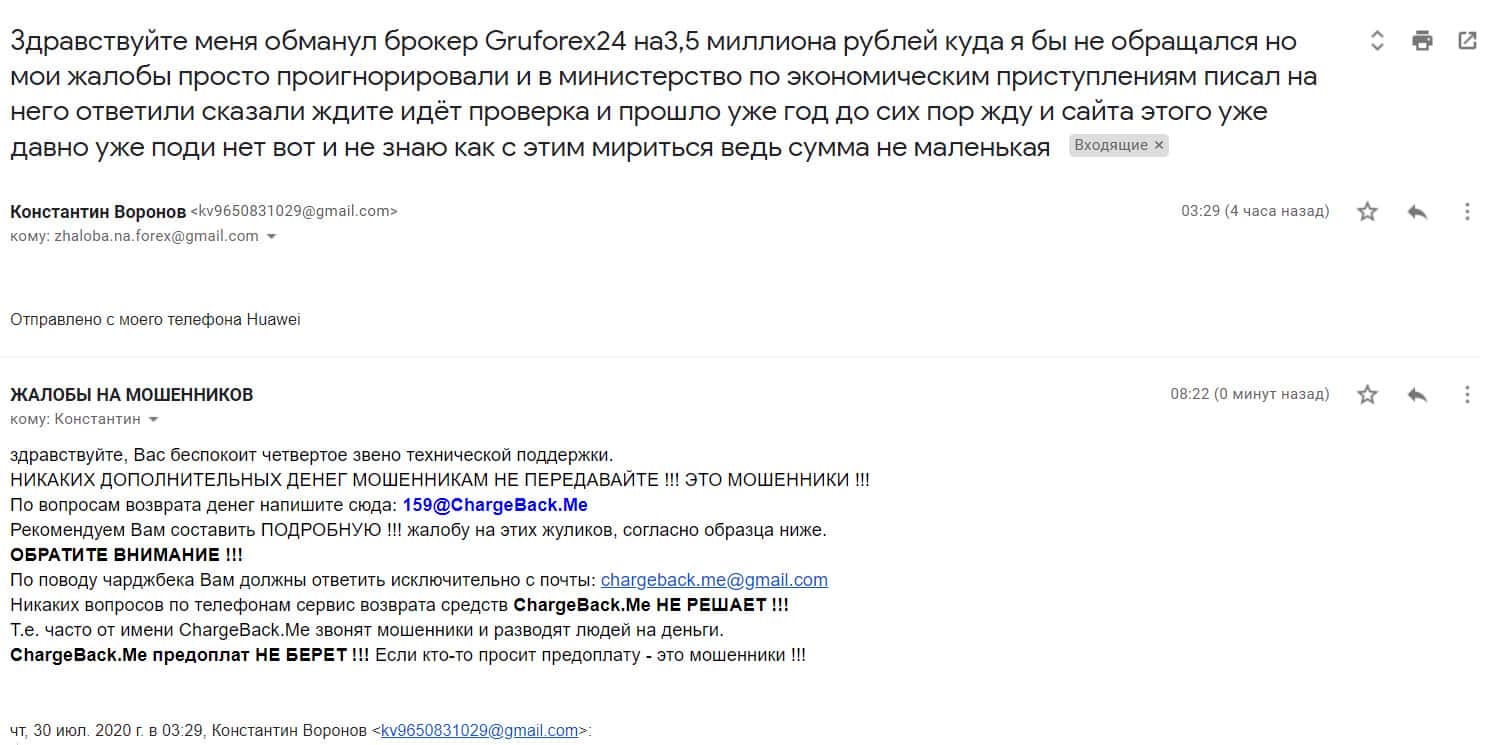Star the message from Константин Воронов
The width and height of the screenshot is (1498, 745).
1367,212
